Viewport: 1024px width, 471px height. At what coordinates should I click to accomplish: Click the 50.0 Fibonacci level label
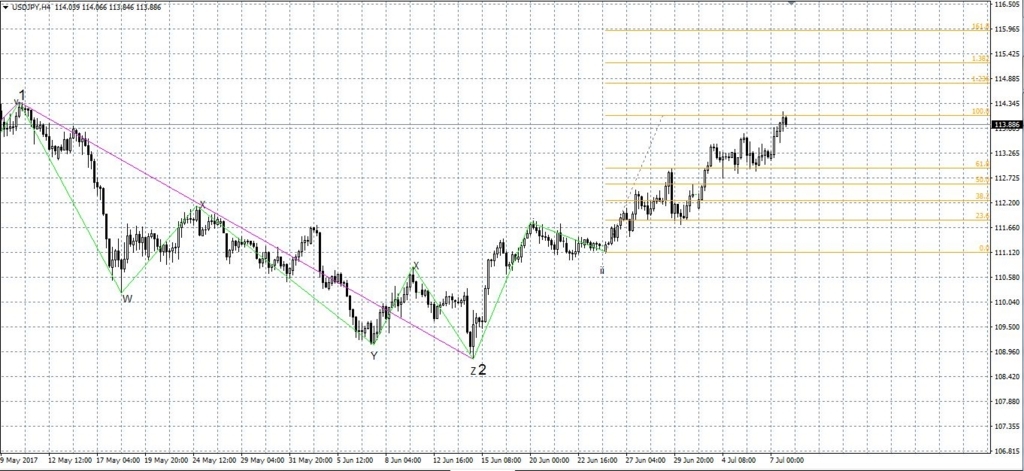(x=982, y=180)
